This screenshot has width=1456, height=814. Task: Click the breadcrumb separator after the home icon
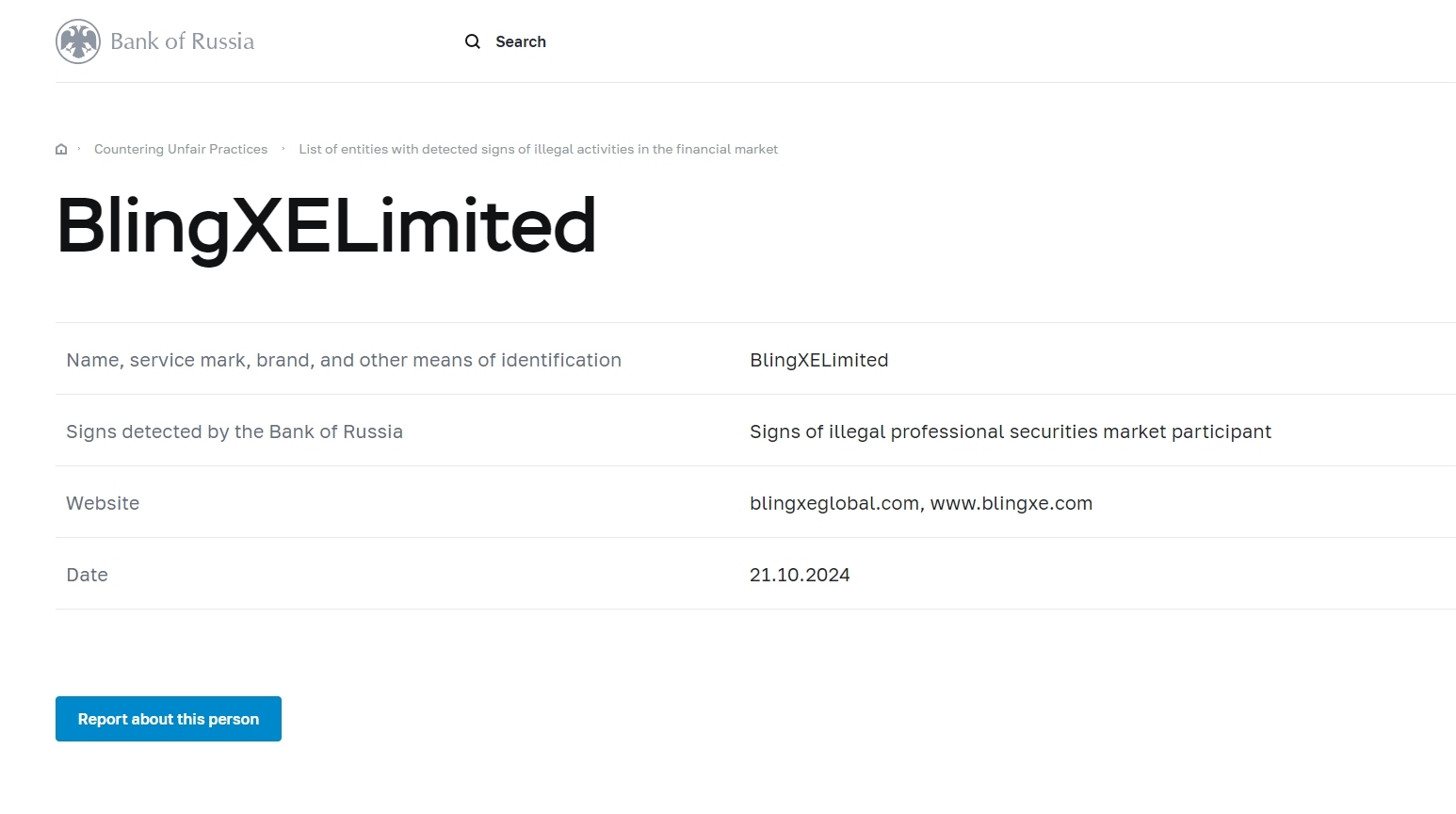point(79,148)
